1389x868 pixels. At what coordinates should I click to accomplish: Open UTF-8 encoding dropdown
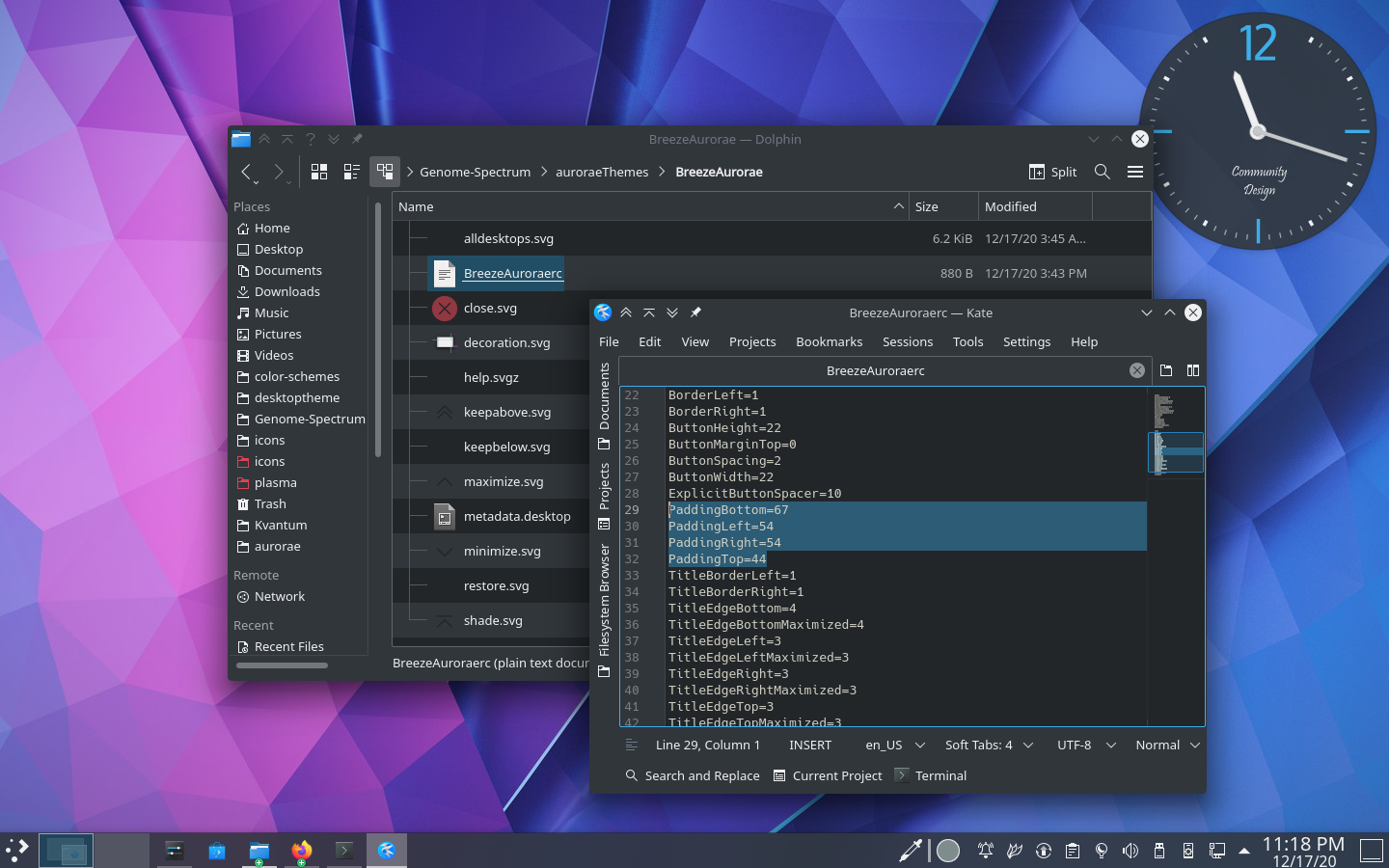pyautogui.click(x=1086, y=745)
